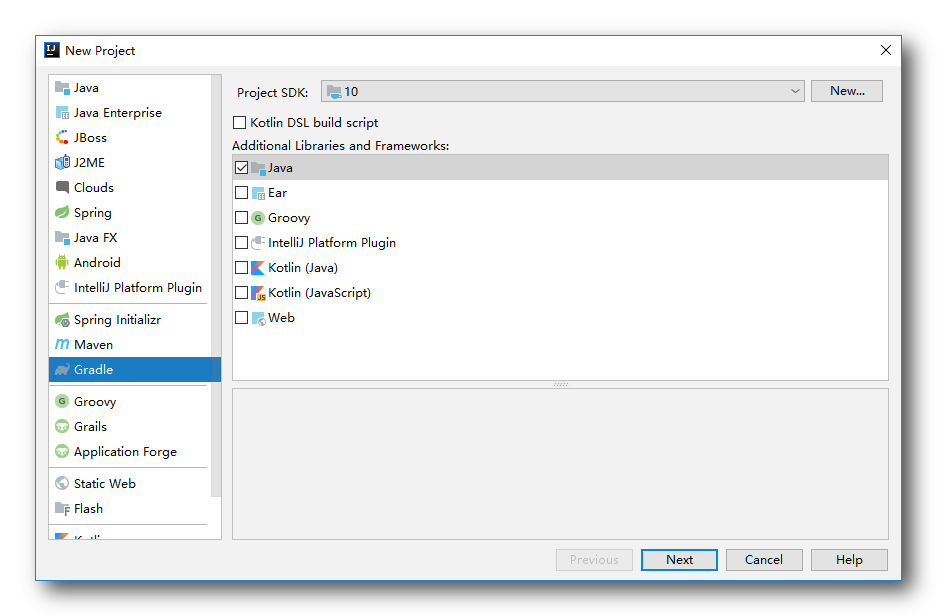Select the Spring leaf icon
Viewport: 937px width, 616px height.
pyautogui.click(x=62, y=213)
